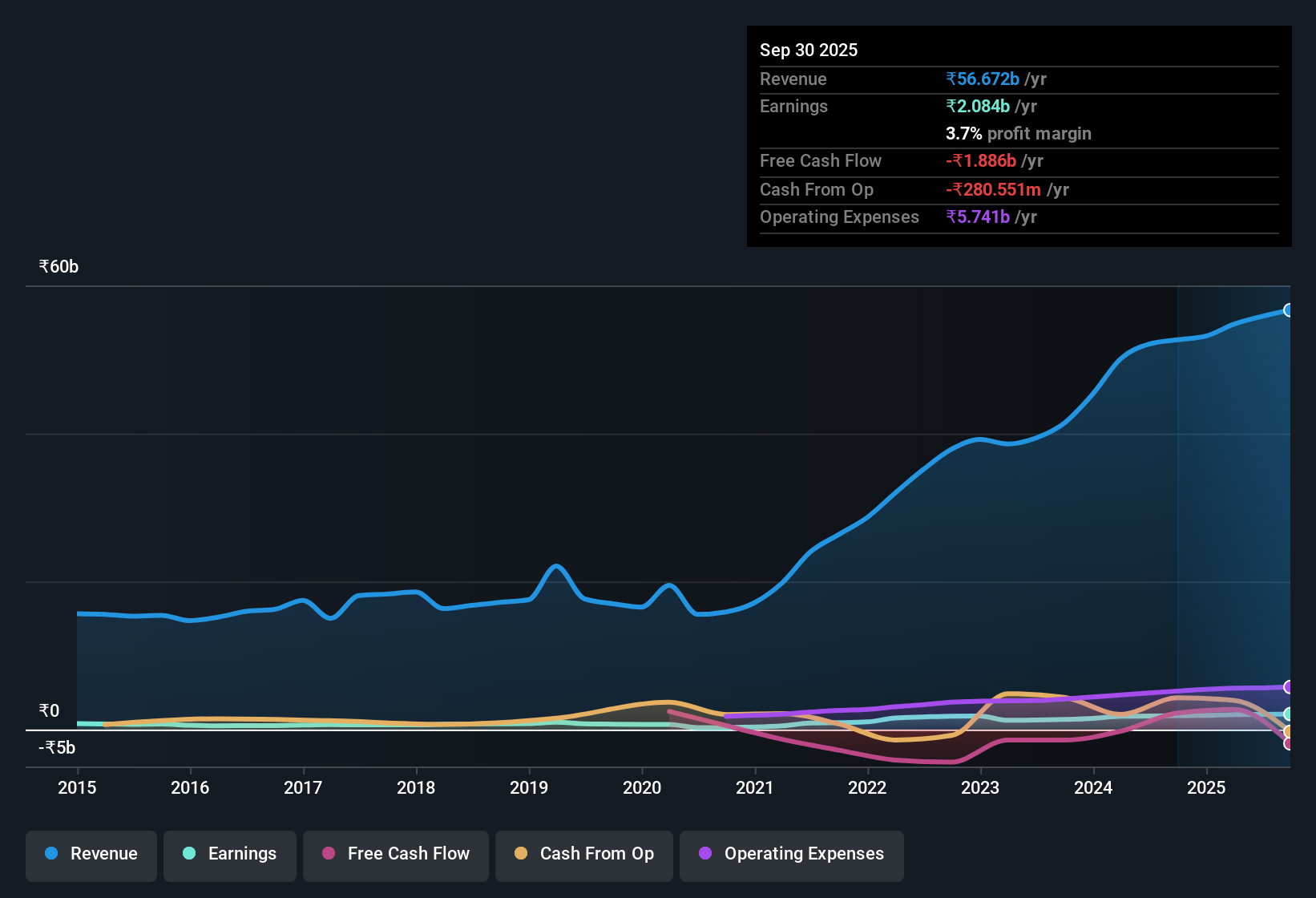1316x898 pixels.
Task: Click the orange Cash From Op legend dot
Action: pyautogui.click(x=521, y=854)
